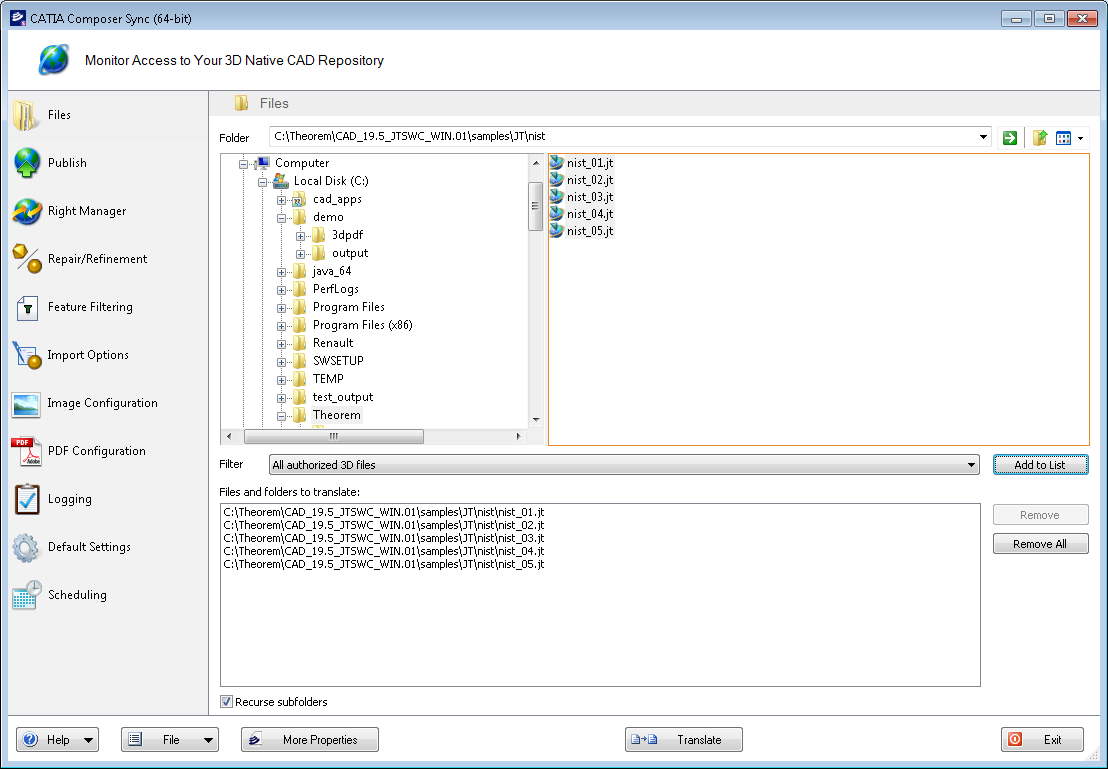Image resolution: width=1108 pixels, height=769 pixels.
Task: Select the nist_05.jt path in translate list
Action: click(x=384, y=564)
